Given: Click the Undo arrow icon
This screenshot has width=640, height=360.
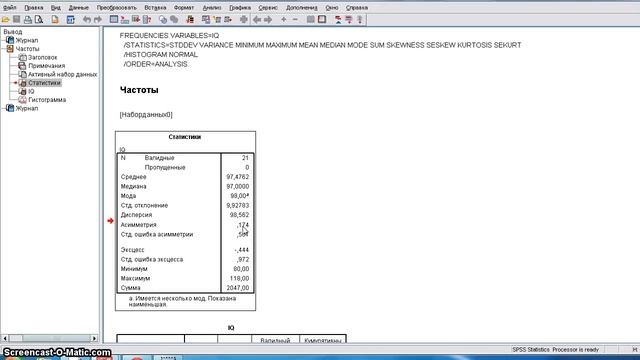Looking at the screenshot, I should [x=87, y=19].
